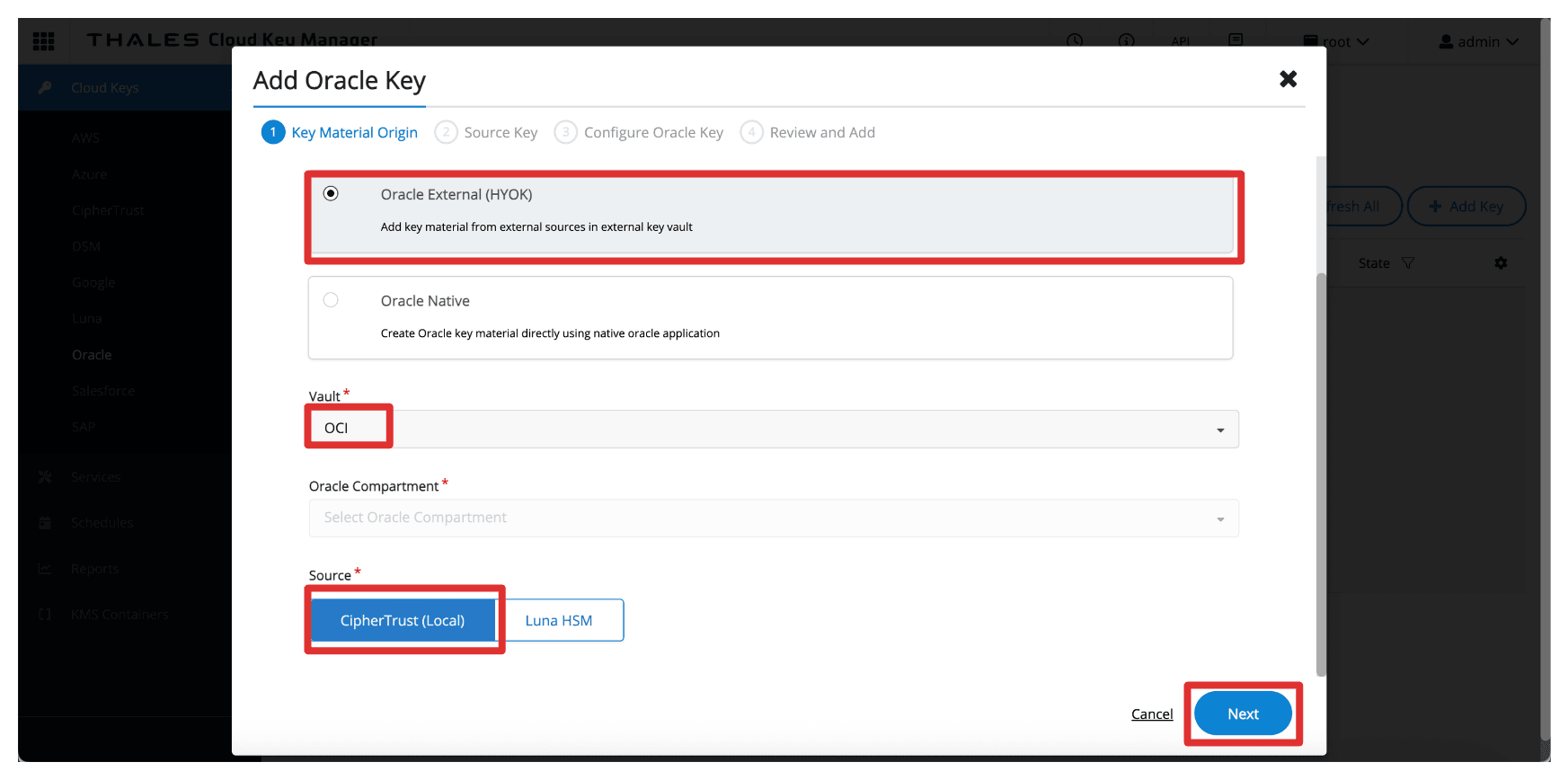Open the app grid launcher icon
1568x780 pixels.
(x=43, y=40)
